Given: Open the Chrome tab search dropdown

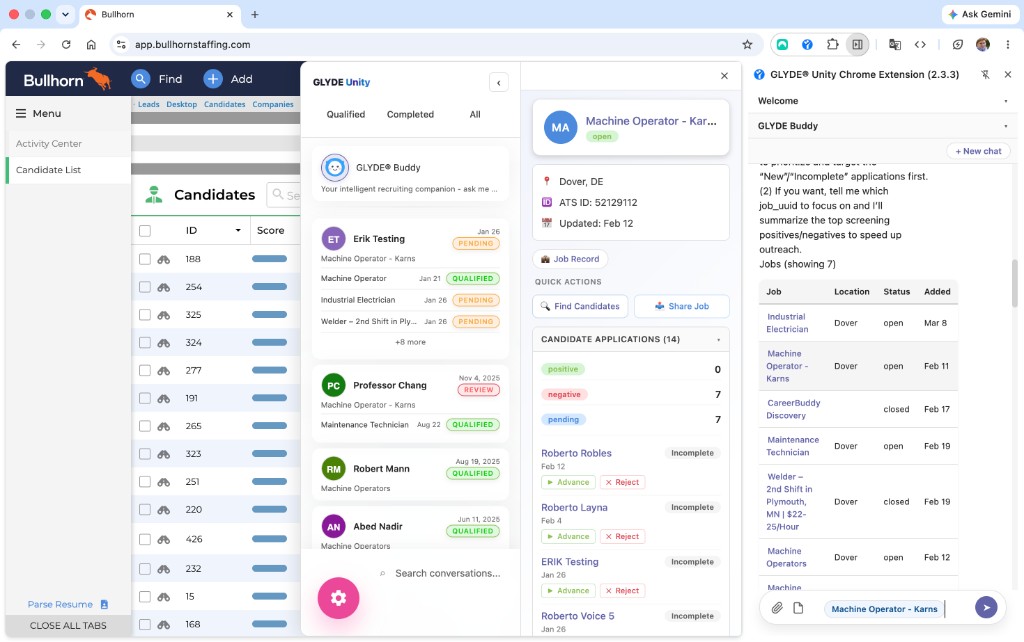Looking at the screenshot, I should point(65,14).
